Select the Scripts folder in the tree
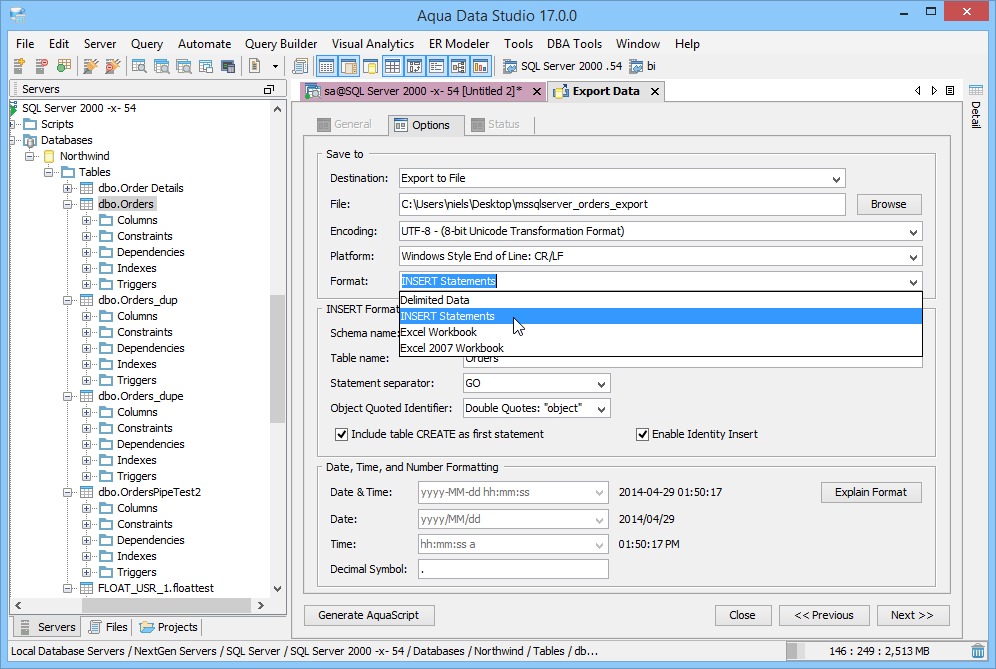Viewport: 996px width, 669px height. point(57,125)
